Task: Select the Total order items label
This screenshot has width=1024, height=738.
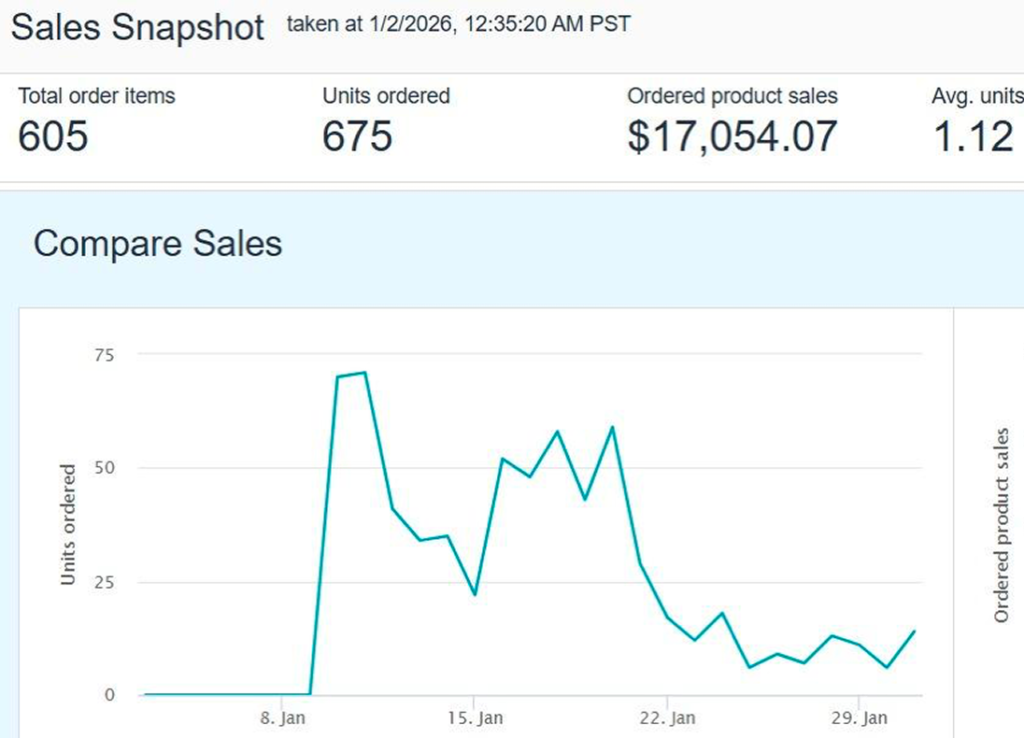Action: click(97, 97)
